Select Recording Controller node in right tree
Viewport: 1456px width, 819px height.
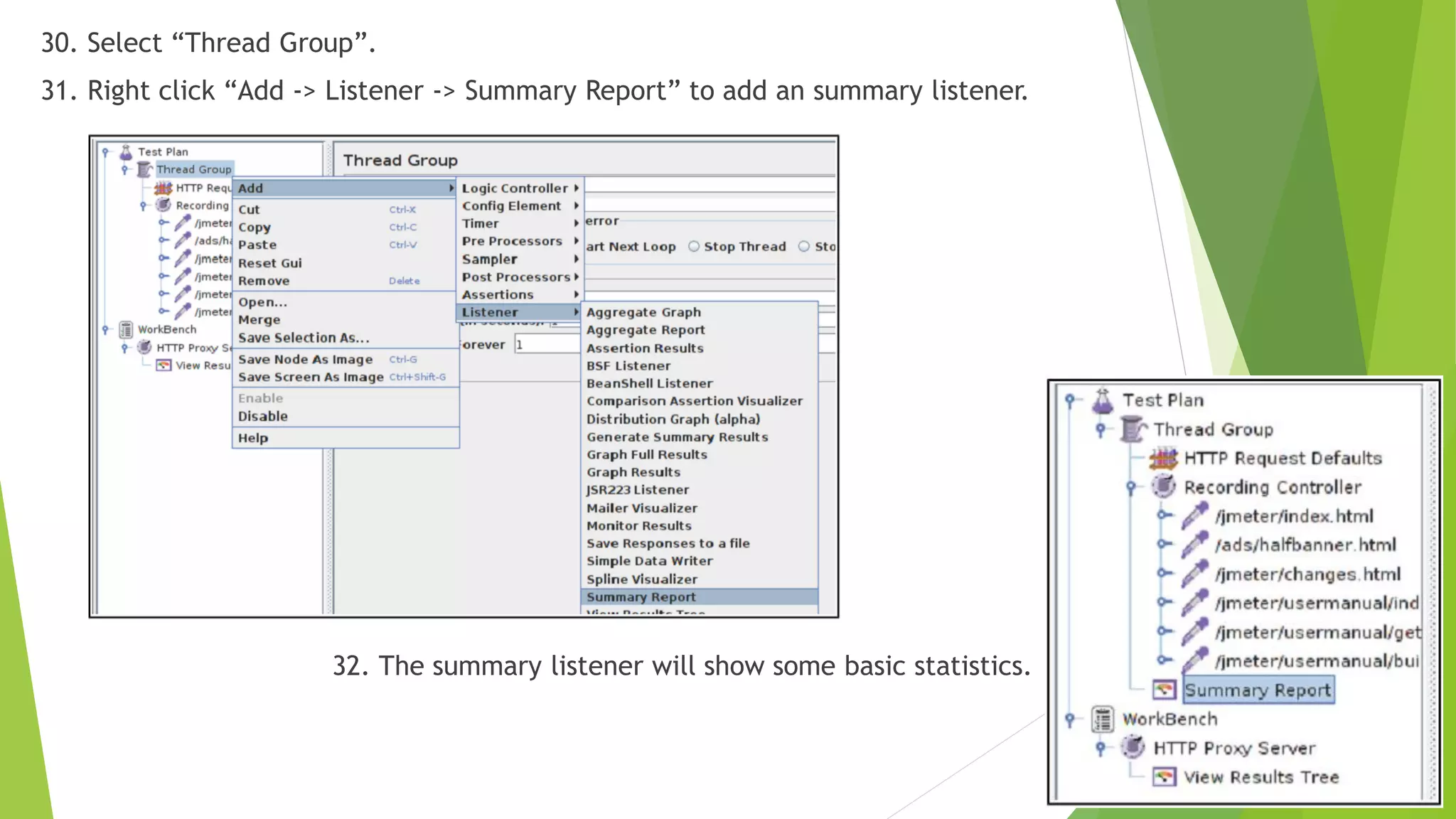pos(1273,488)
